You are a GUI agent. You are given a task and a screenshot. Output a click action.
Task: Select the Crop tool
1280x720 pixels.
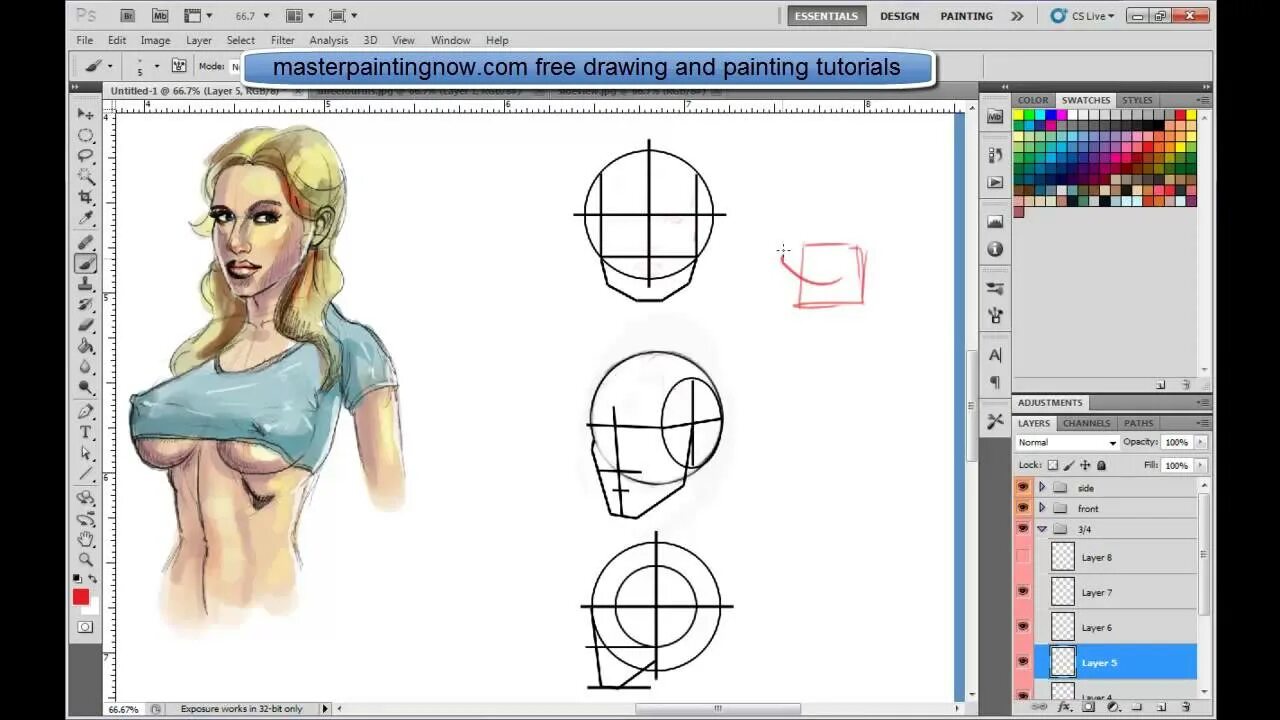tap(86, 198)
